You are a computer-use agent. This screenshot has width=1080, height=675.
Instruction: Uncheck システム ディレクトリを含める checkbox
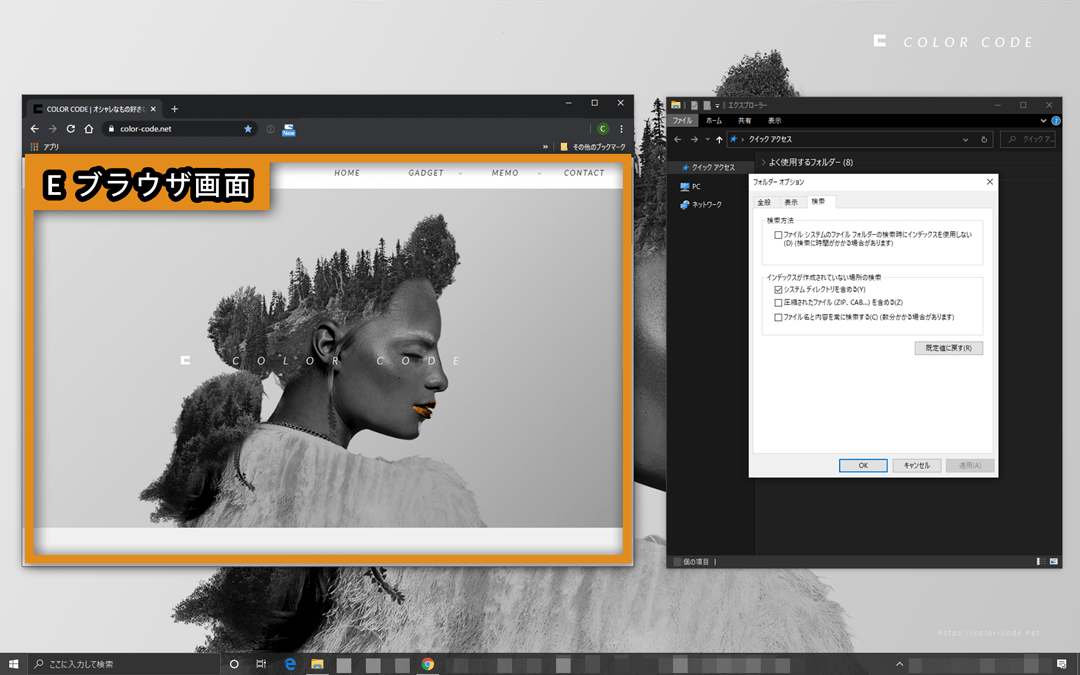click(778, 290)
